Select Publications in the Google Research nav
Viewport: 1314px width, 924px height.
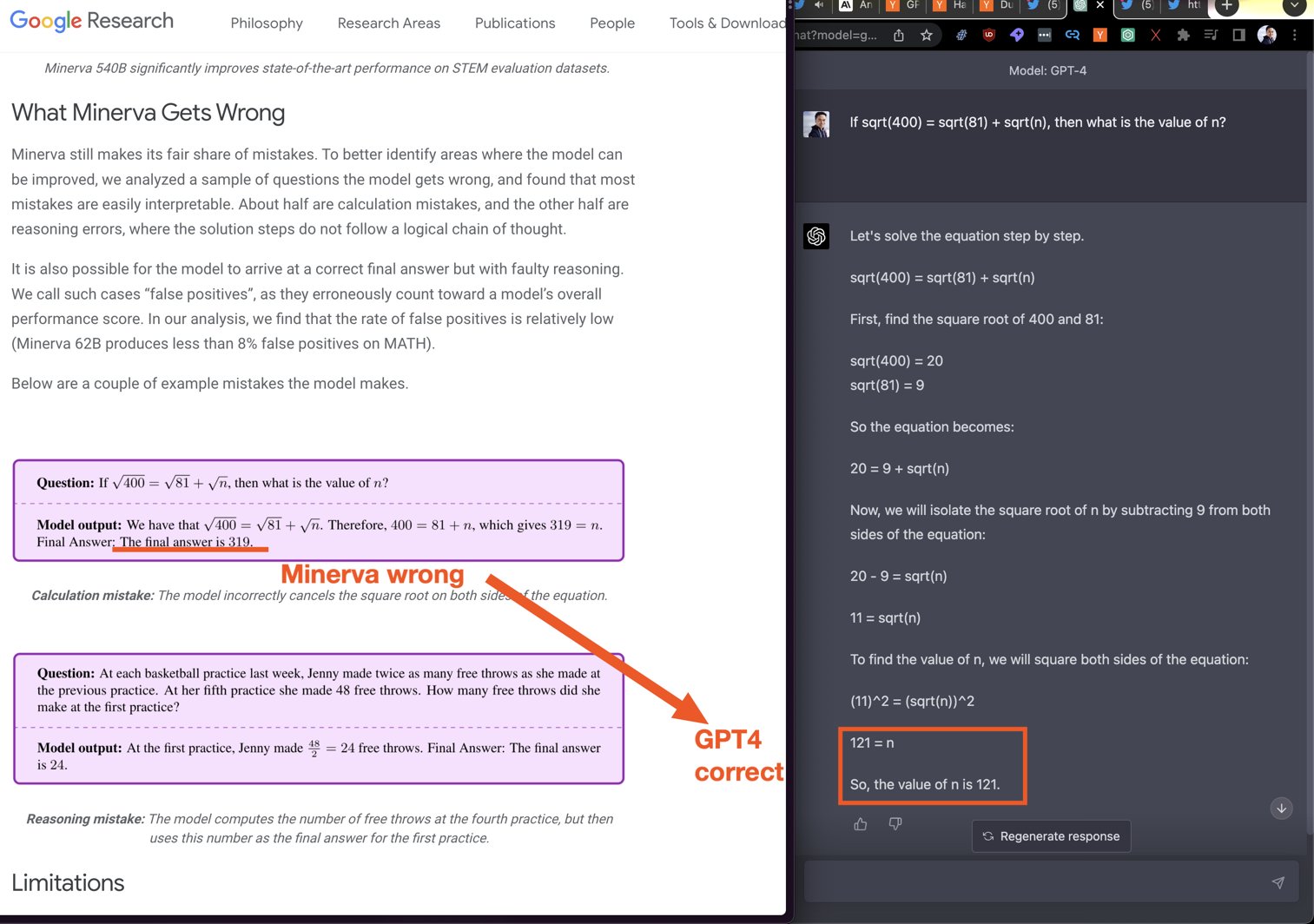tap(515, 23)
